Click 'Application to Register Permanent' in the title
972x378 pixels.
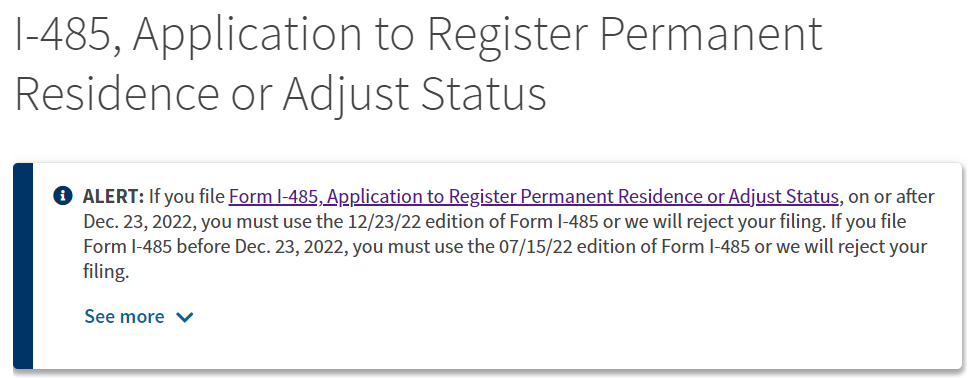(x=477, y=35)
